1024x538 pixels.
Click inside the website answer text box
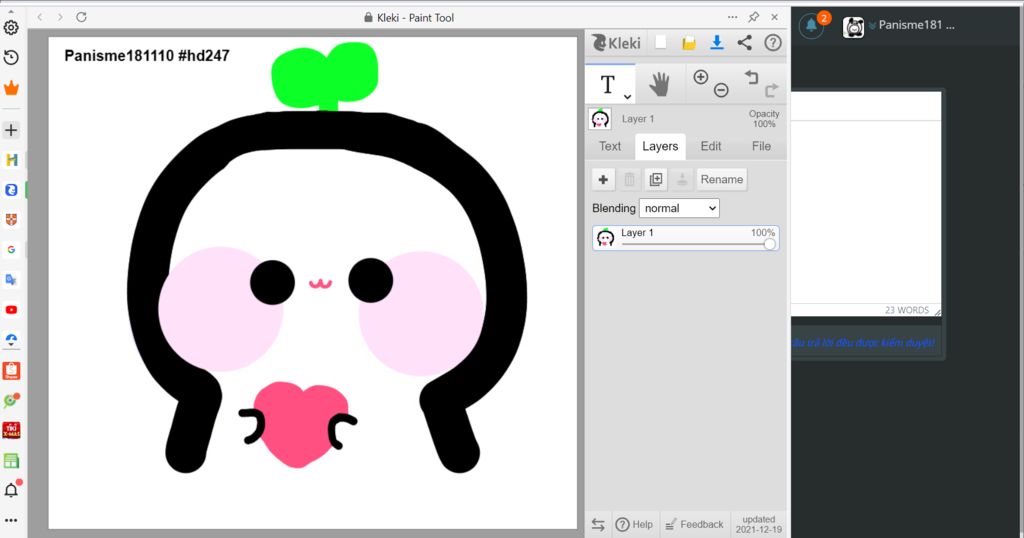point(866,212)
